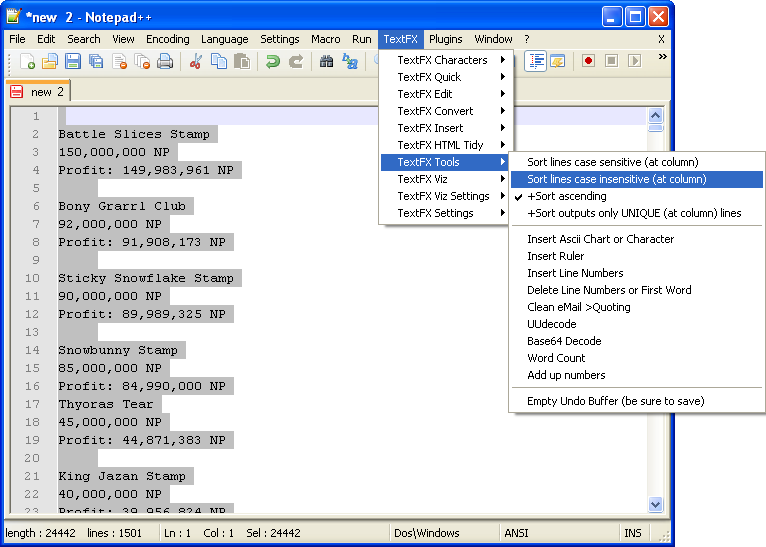This screenshot has width=766, height=547.
Task: Click the Close All documents icon
Action: pos(142,62)
